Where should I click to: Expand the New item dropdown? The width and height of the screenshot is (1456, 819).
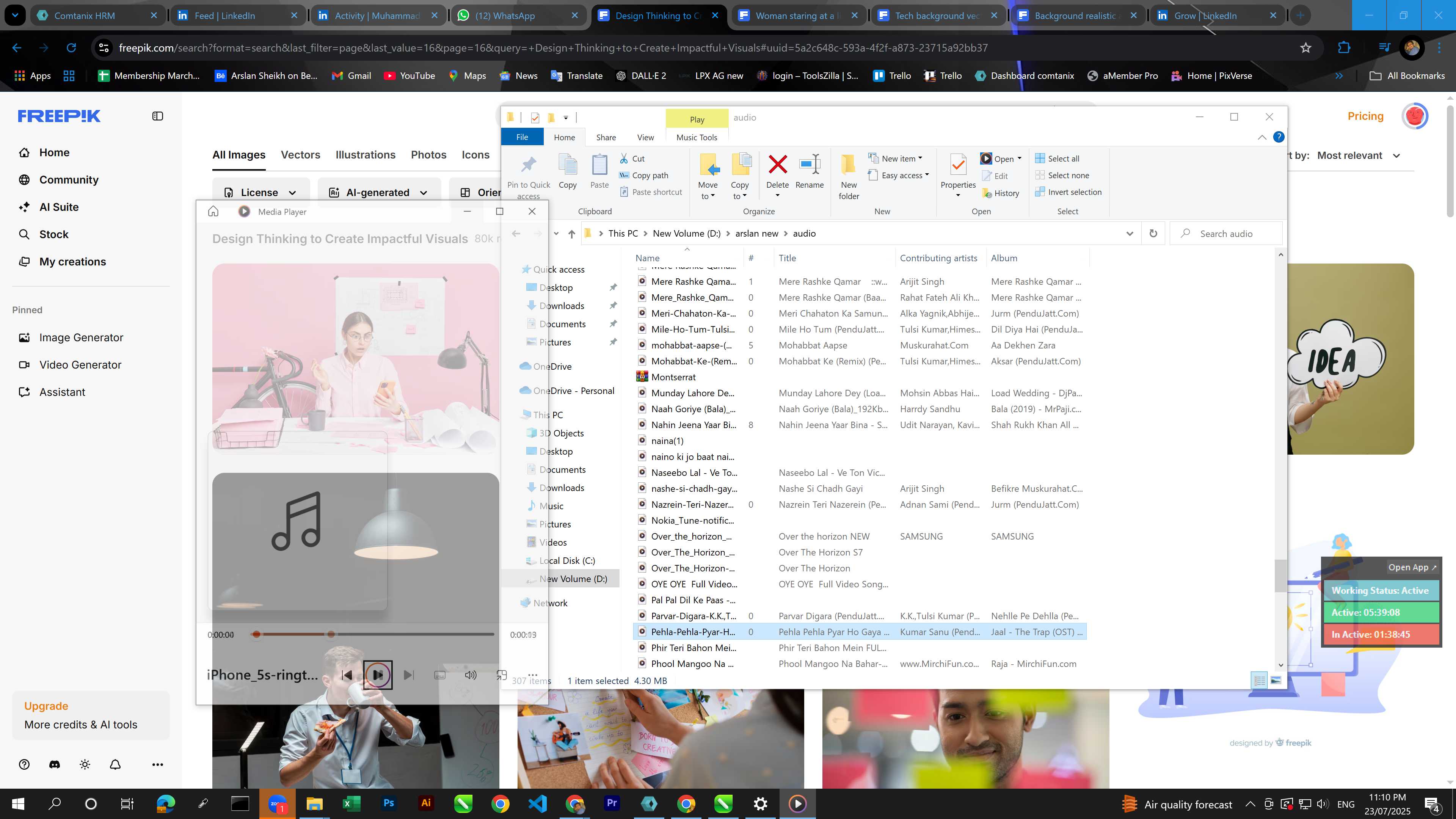(920, 158)
